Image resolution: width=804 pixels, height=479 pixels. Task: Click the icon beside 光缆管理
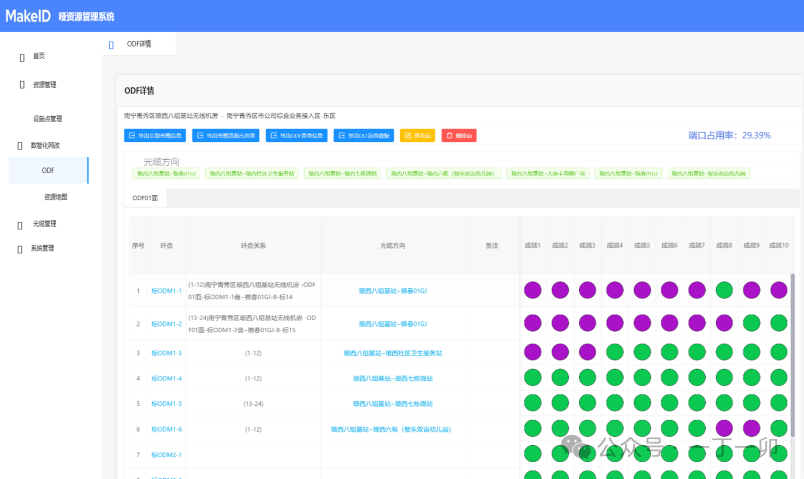[x=20, y=225]
